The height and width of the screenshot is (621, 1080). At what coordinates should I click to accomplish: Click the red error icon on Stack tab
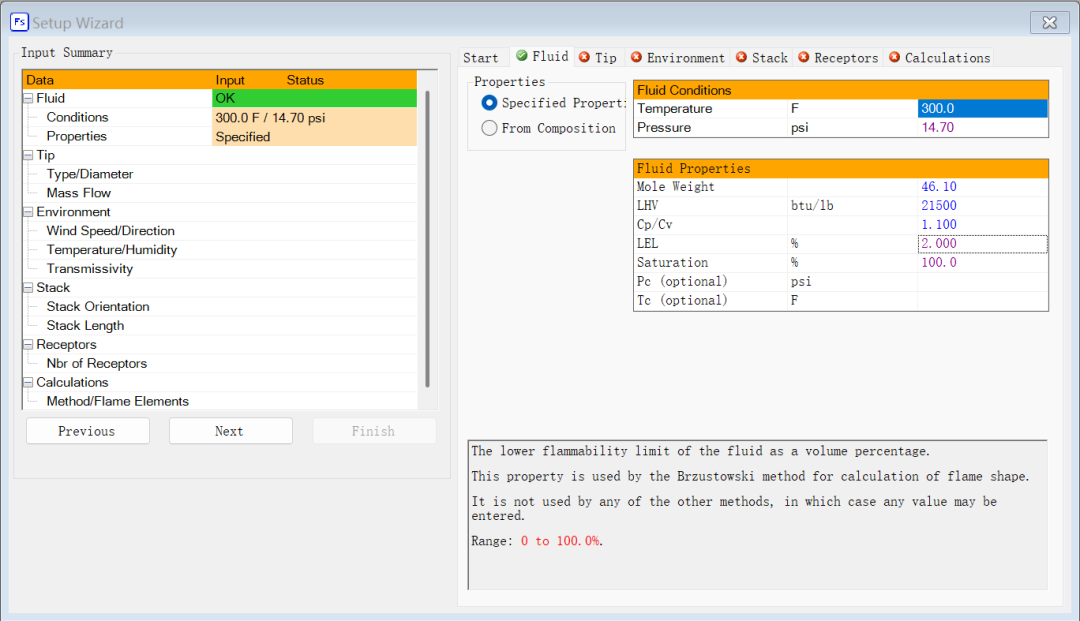tap(741, 57)
